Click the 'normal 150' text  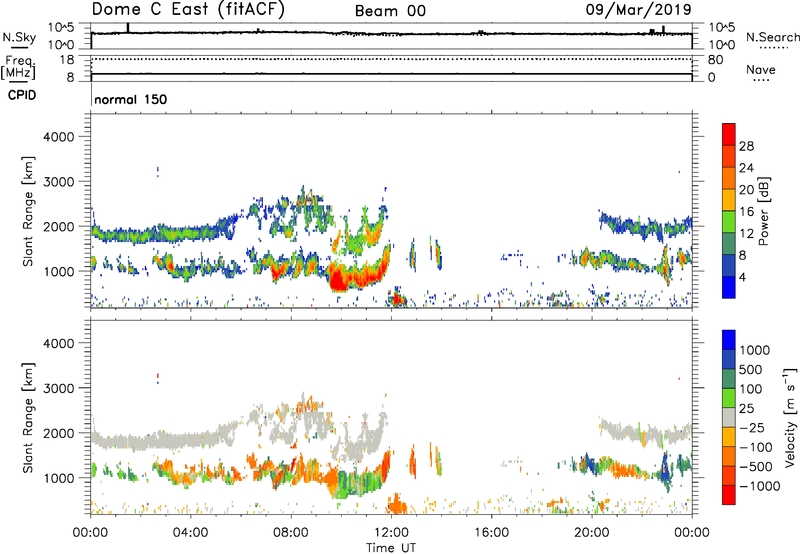pyautogui.click(x=131, y=99)
